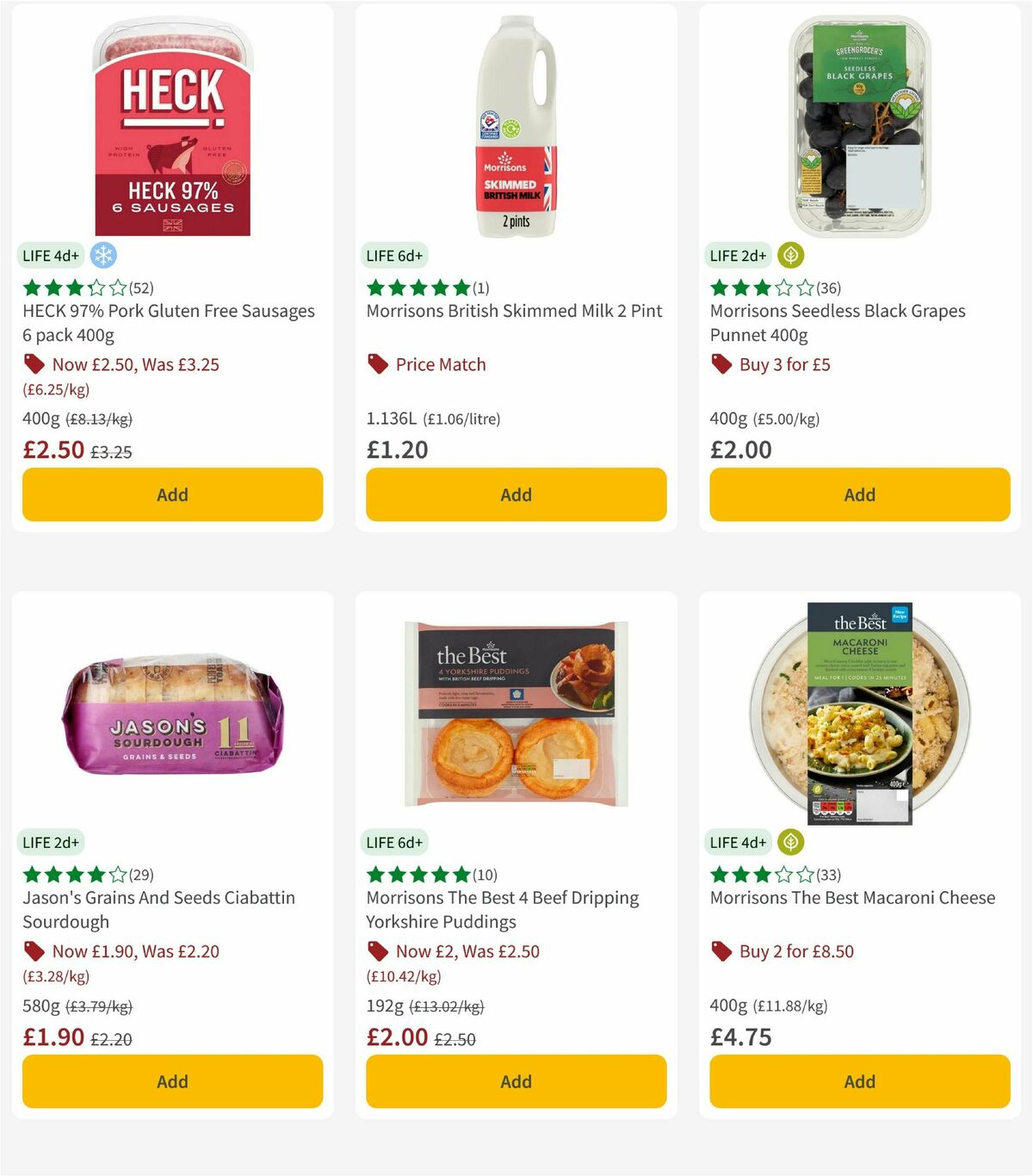Click the Buy 3 for £5 tag icon
1033x1176 pixels.
(721, 364)
